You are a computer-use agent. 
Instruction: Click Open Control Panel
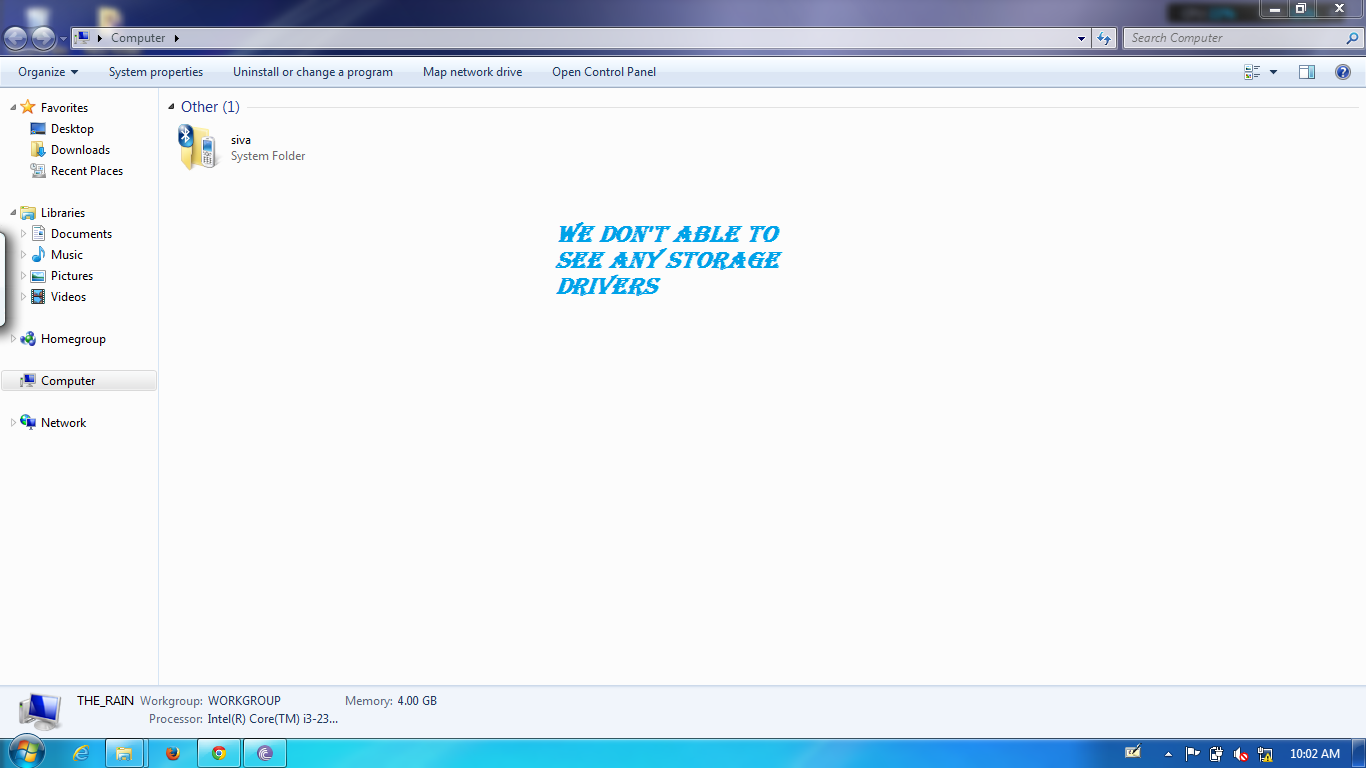pos(604,72)
